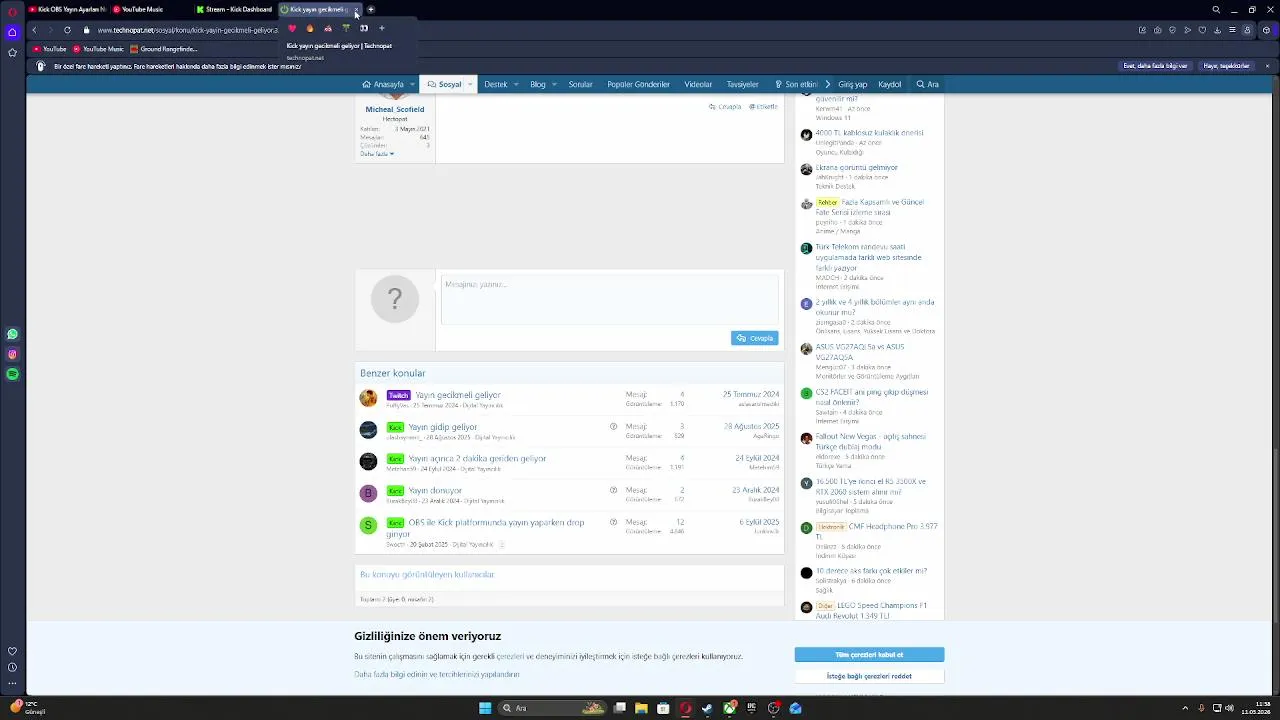Viewport: 1280px width, 720px height.
Task: Open Popüler Gönderiler menu item
Action: click(x=638, y=85)
